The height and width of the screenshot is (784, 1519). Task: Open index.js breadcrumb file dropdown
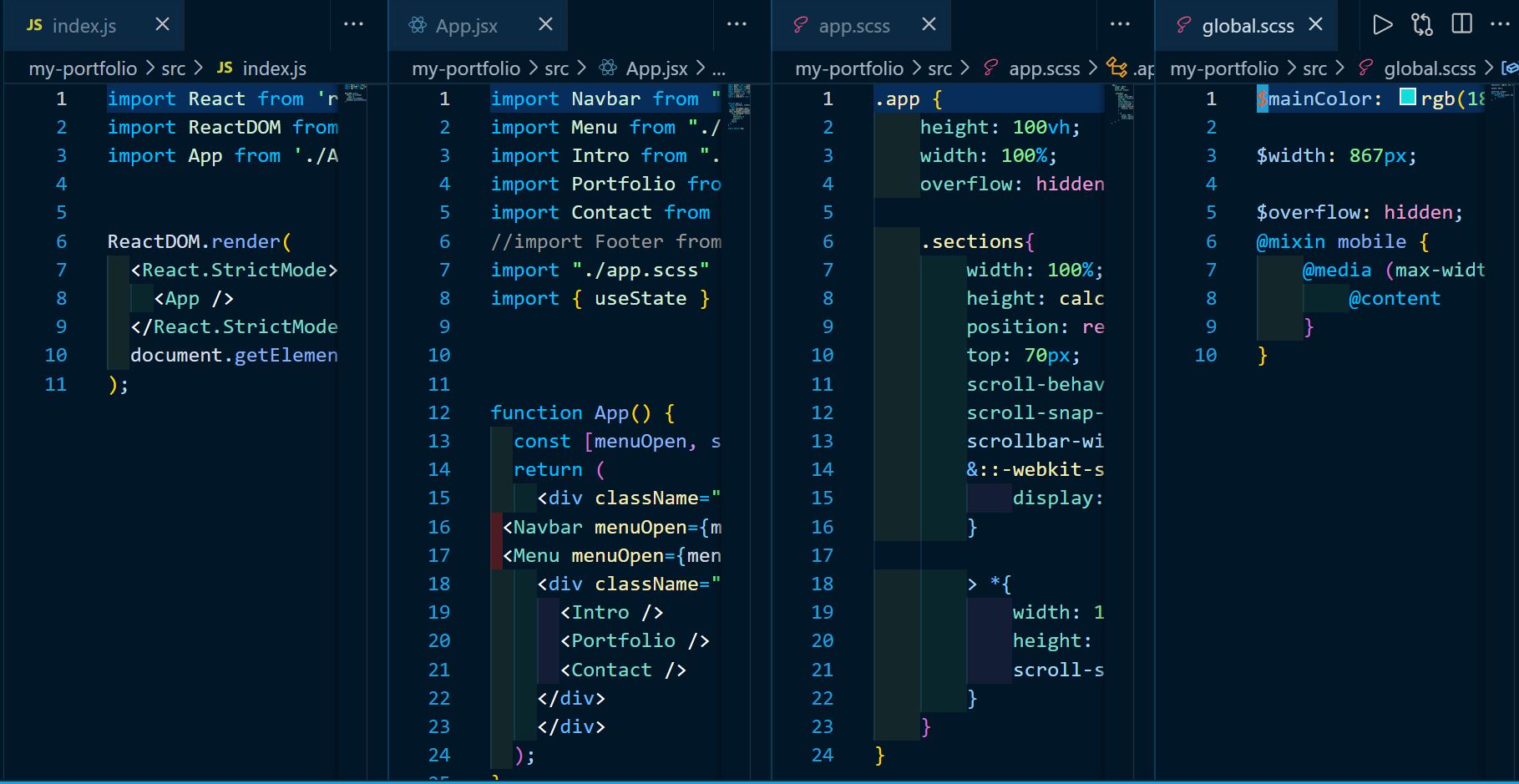(x=274, y=68)
